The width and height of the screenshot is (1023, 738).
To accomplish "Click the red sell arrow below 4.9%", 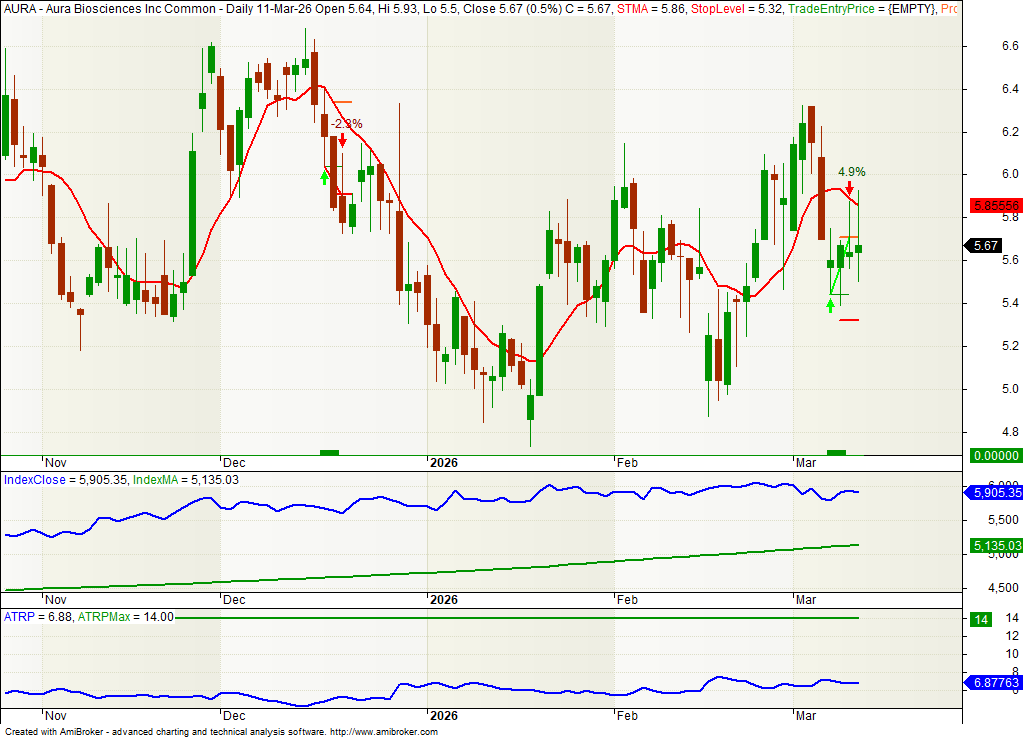I will click(850, 187).
